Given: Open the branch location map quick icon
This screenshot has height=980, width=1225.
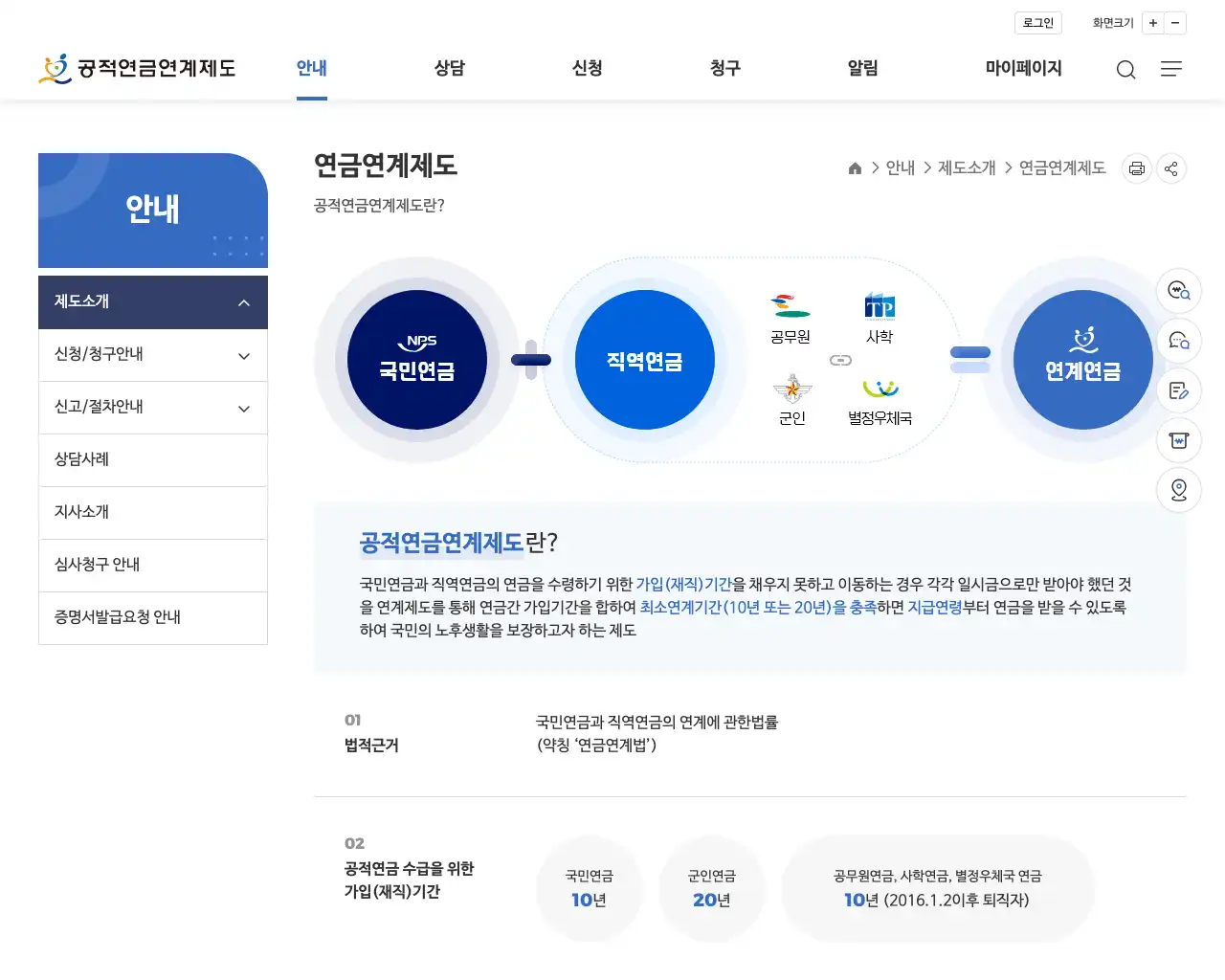Looking at the screenshot, I should [1179, 490].
